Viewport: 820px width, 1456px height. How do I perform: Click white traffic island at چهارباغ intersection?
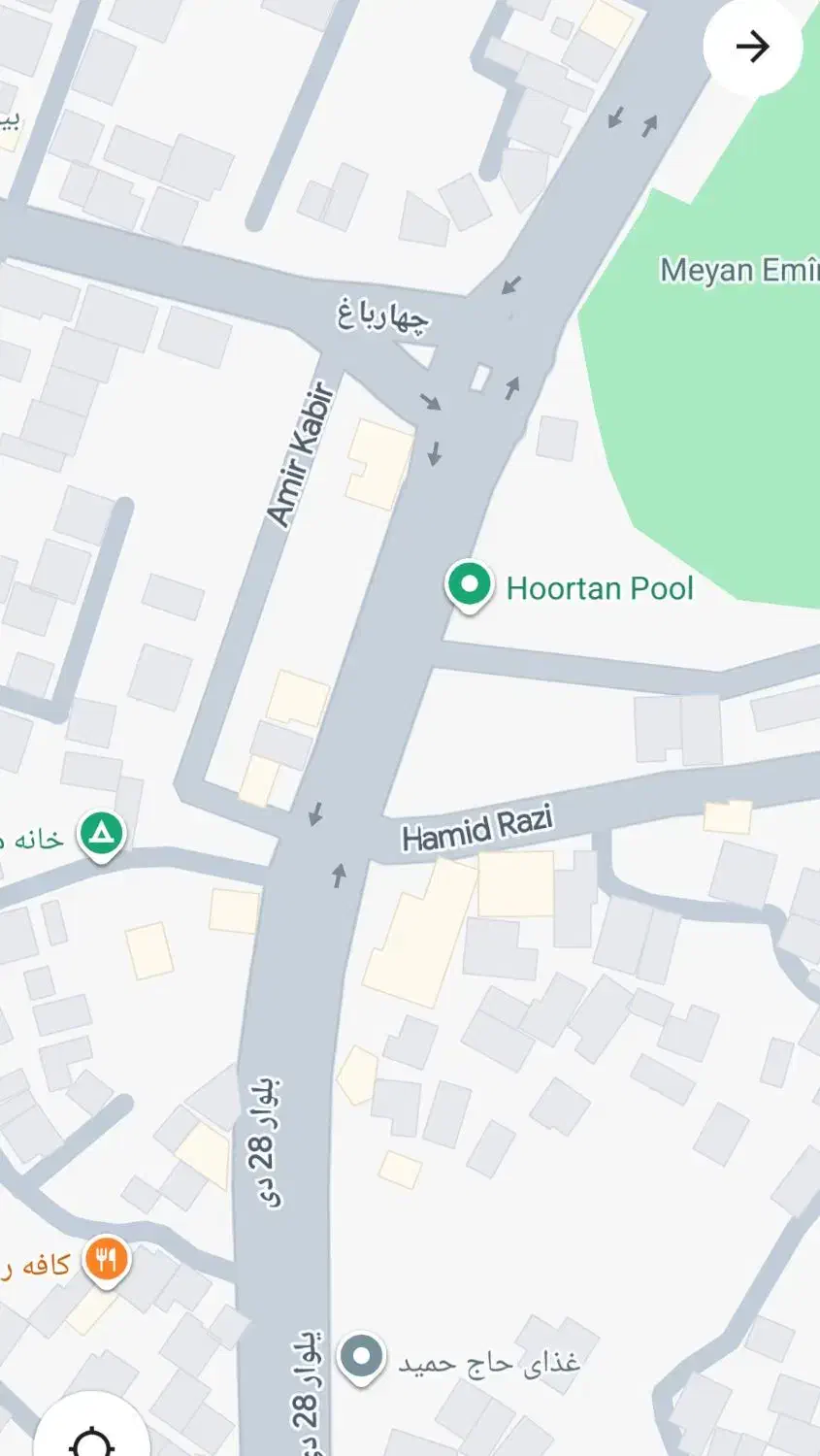click(481, 377)
